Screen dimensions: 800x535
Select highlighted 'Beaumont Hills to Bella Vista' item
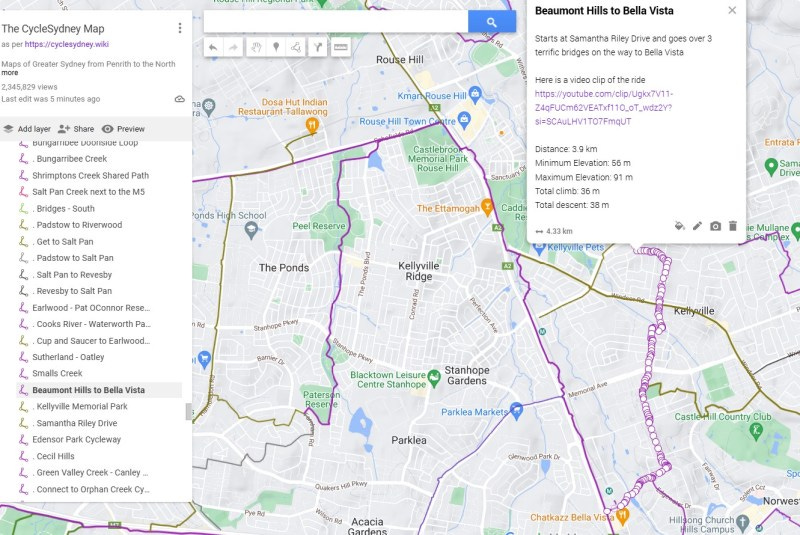pos(99,390)
